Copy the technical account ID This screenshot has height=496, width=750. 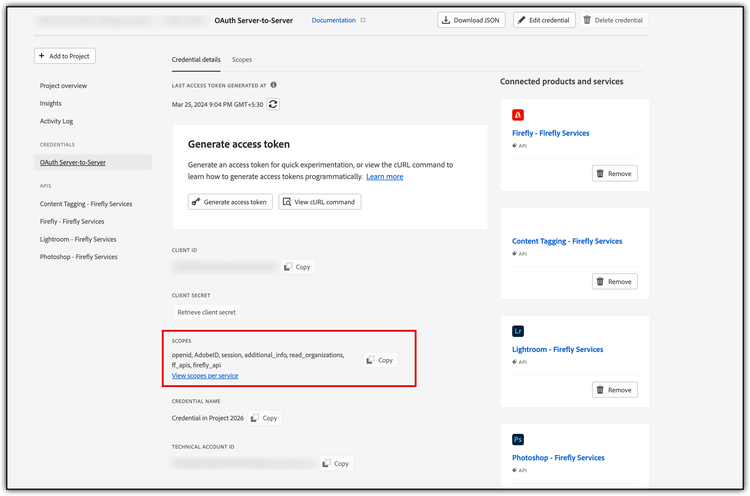335,464
